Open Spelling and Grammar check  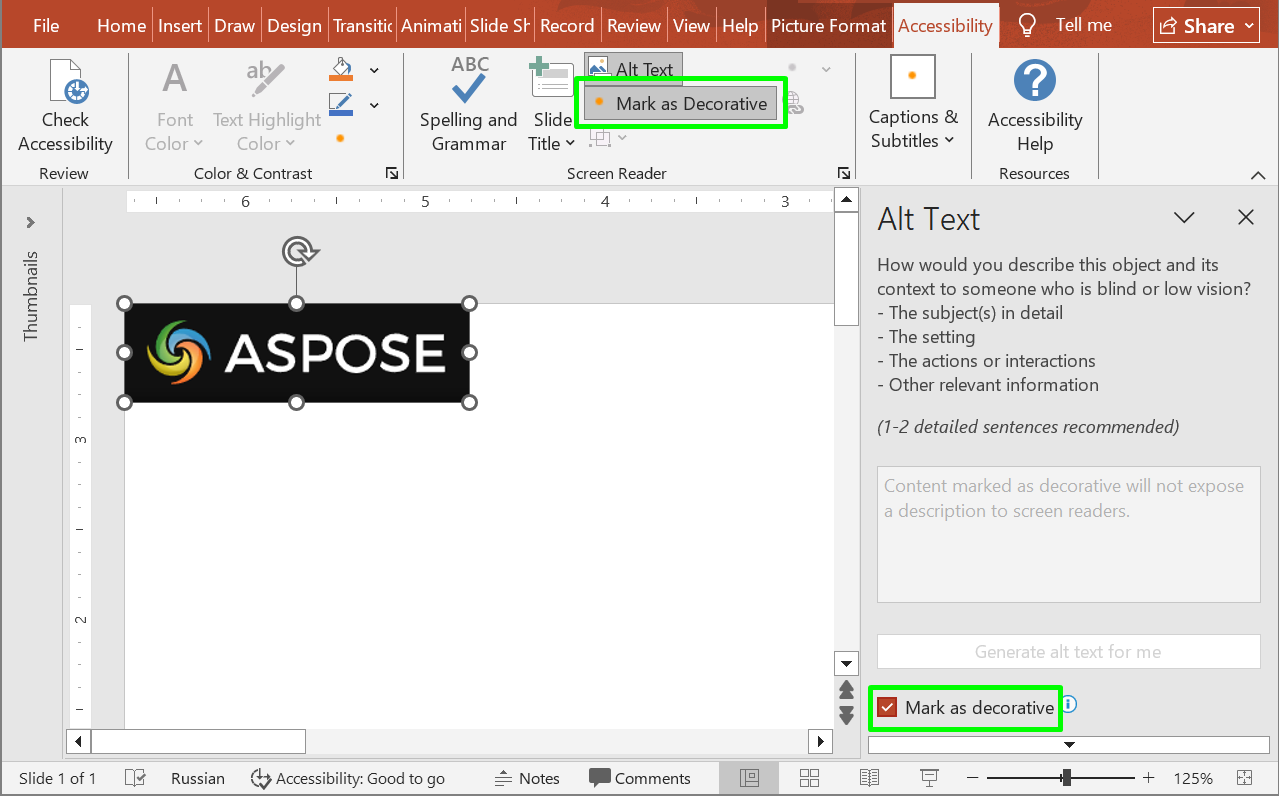pos(468,107)
